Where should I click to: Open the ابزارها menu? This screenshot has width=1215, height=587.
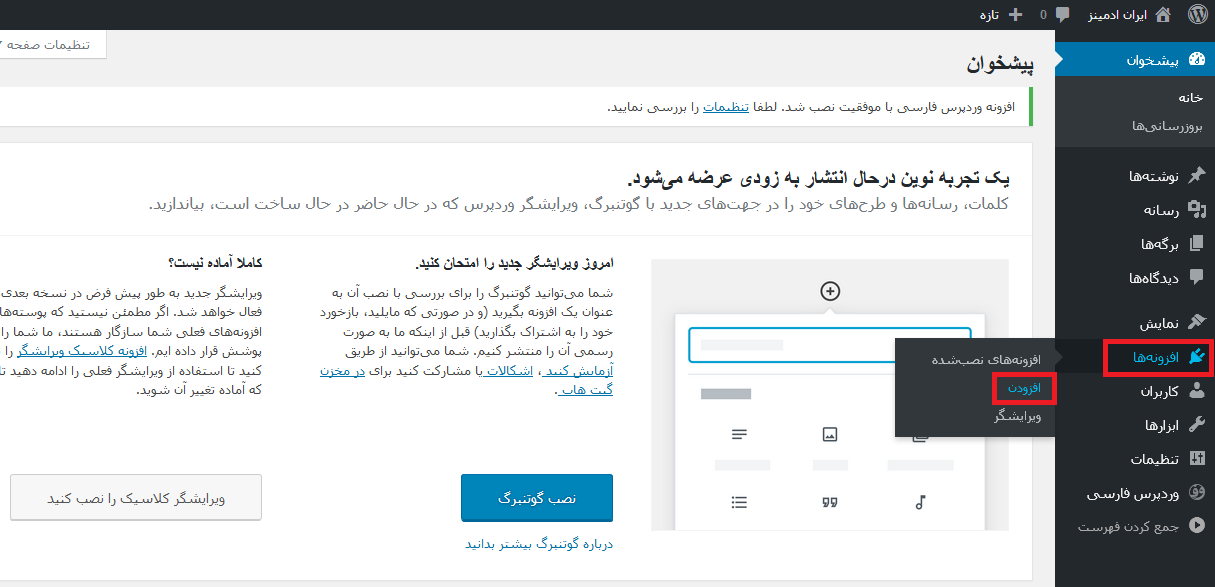point(1135,426)
